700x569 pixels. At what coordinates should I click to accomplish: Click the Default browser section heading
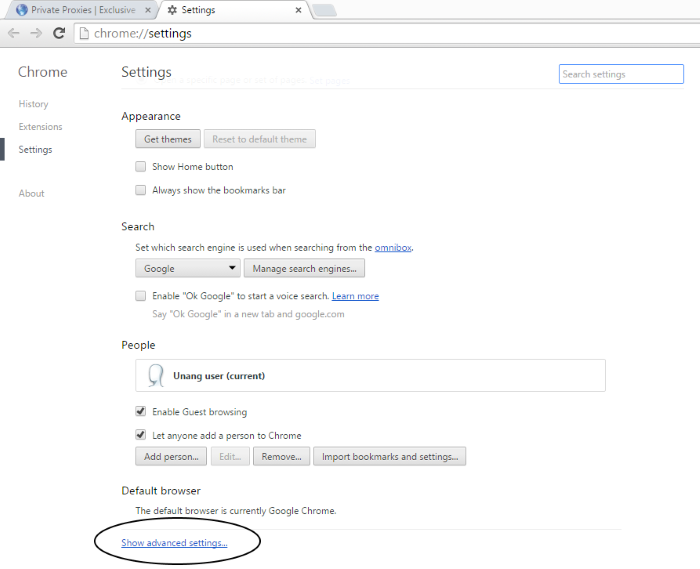[161, 491]
